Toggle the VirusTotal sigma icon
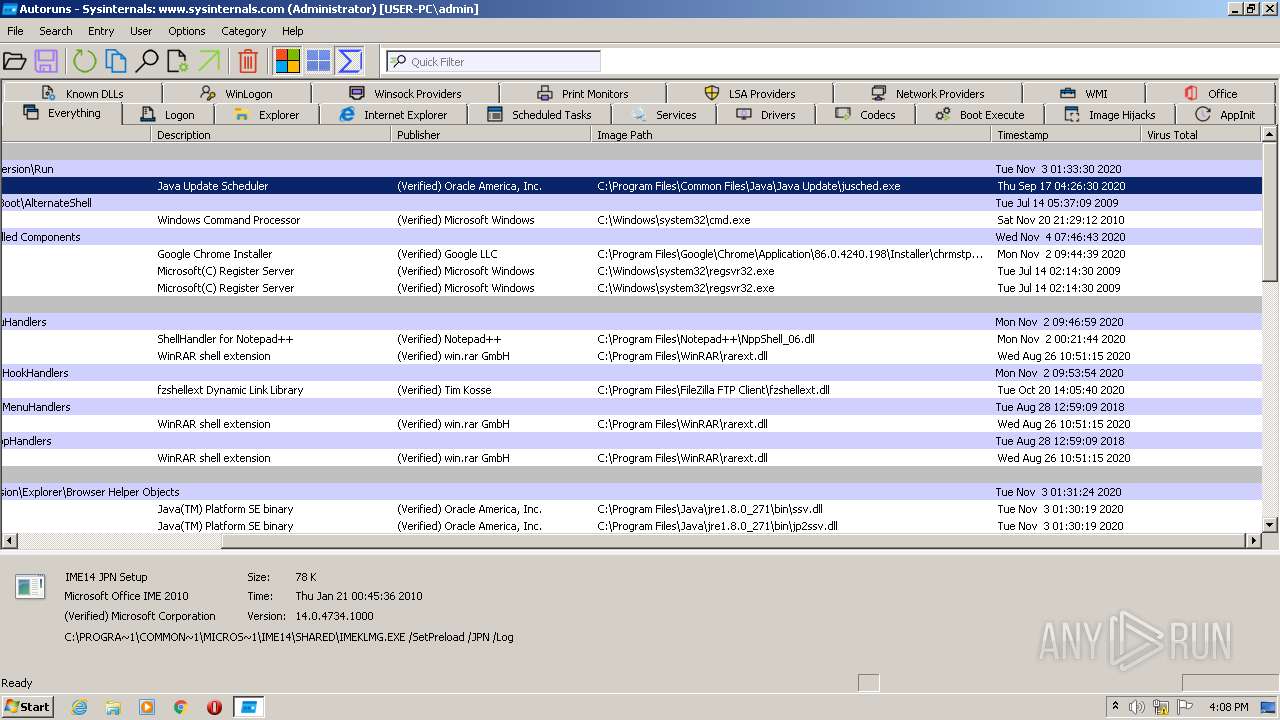1280x720 pixels. 349,61
